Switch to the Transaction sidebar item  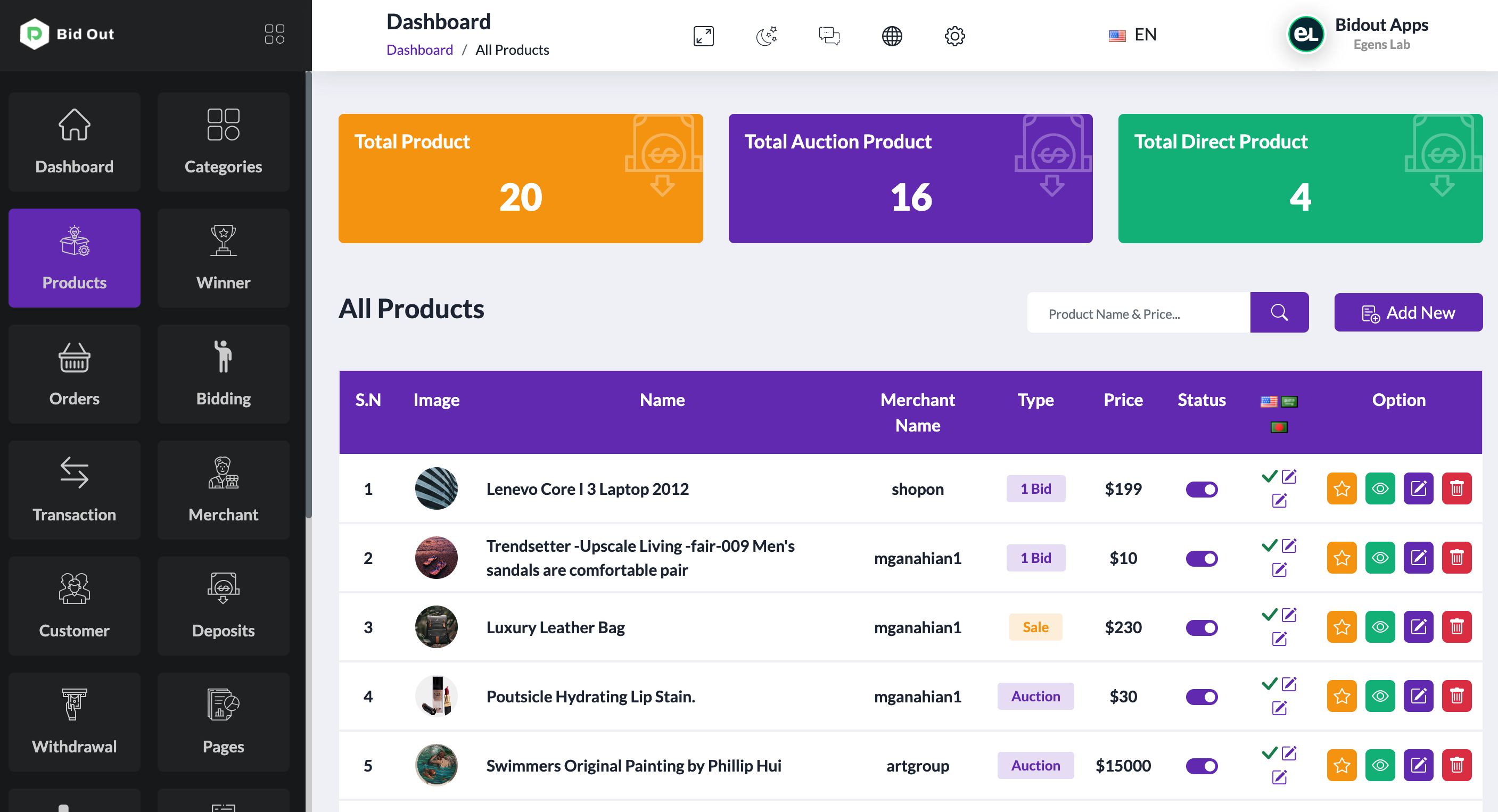tap(74, 490)
